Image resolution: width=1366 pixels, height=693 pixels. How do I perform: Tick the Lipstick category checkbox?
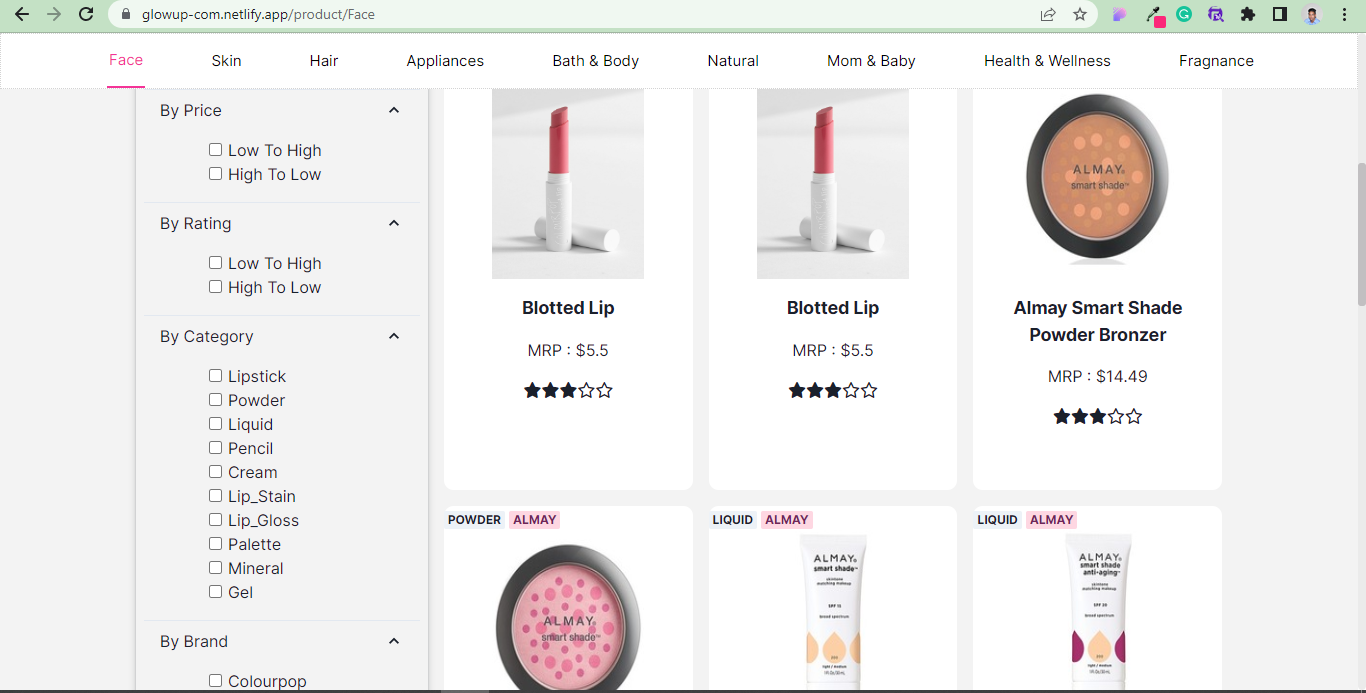coord(215,375)
